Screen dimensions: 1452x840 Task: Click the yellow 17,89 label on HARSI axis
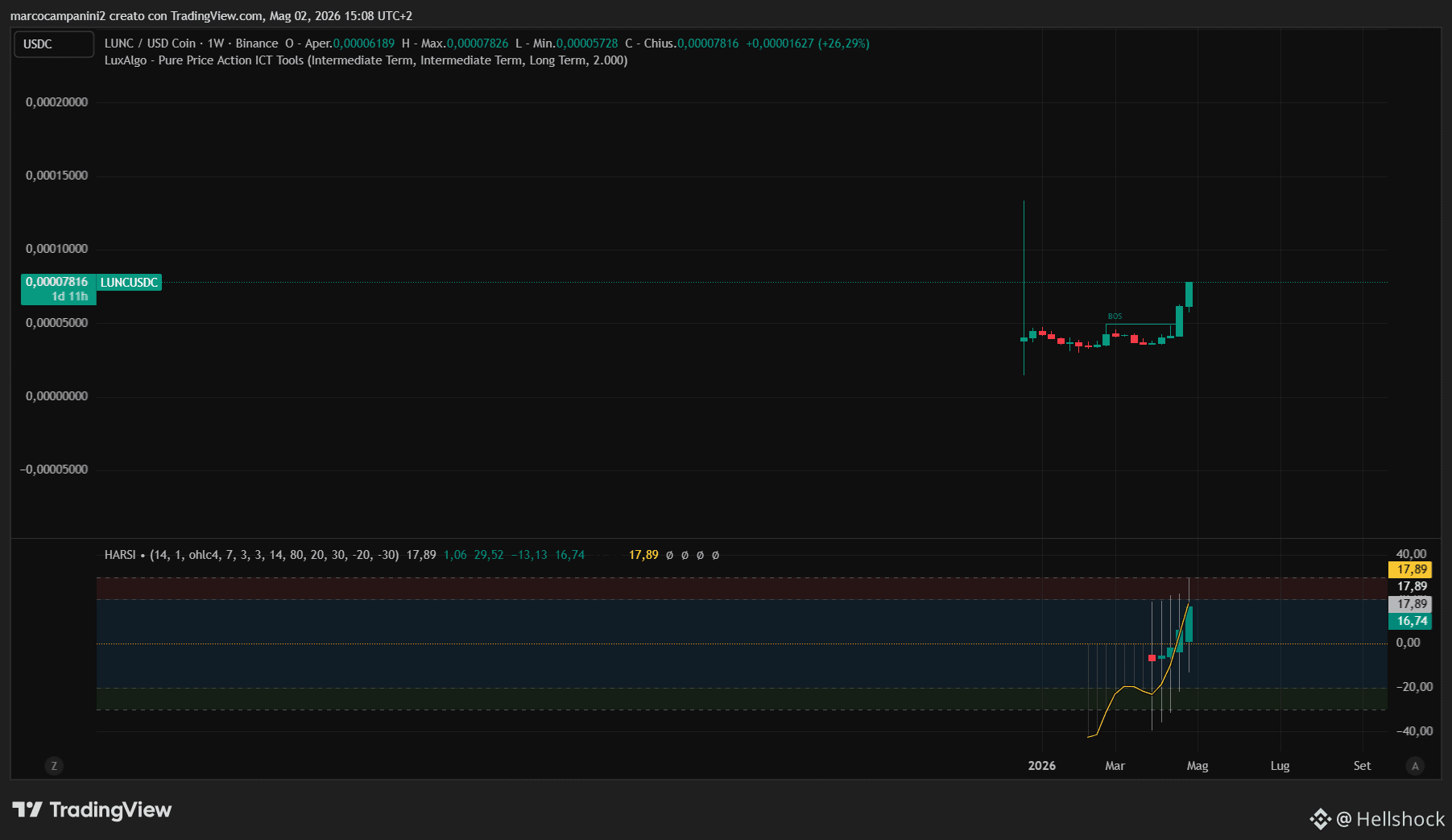click(1410, 569)
